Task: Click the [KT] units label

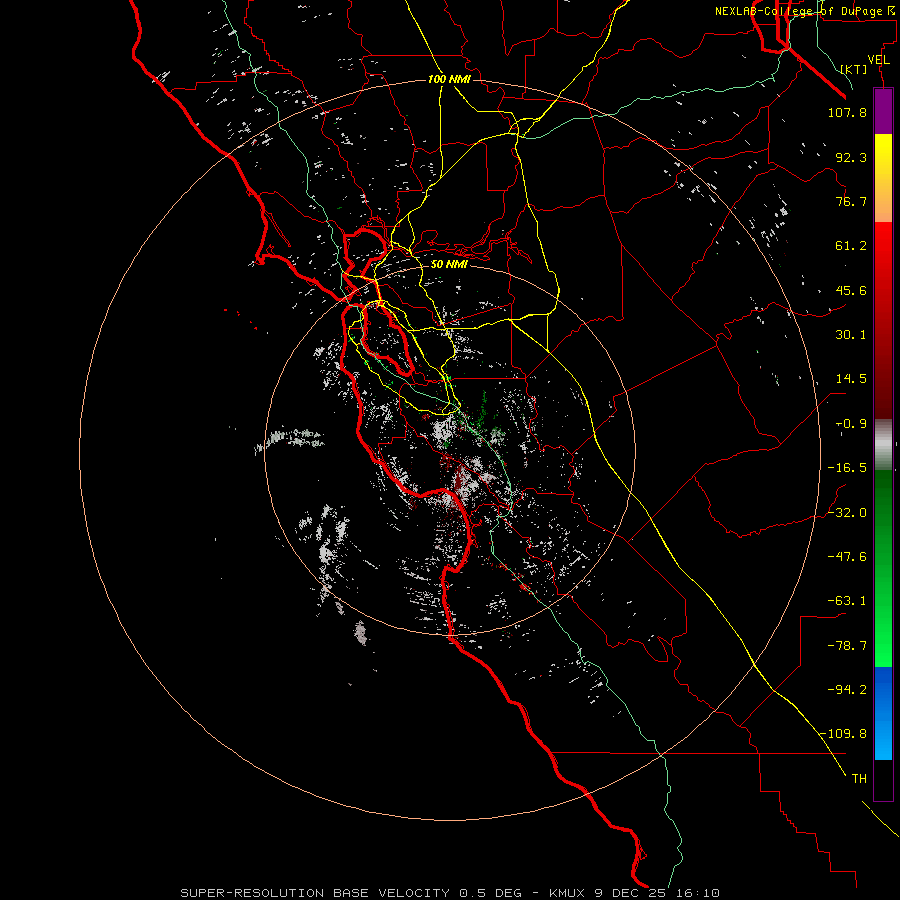Action: tap(854, 69)
